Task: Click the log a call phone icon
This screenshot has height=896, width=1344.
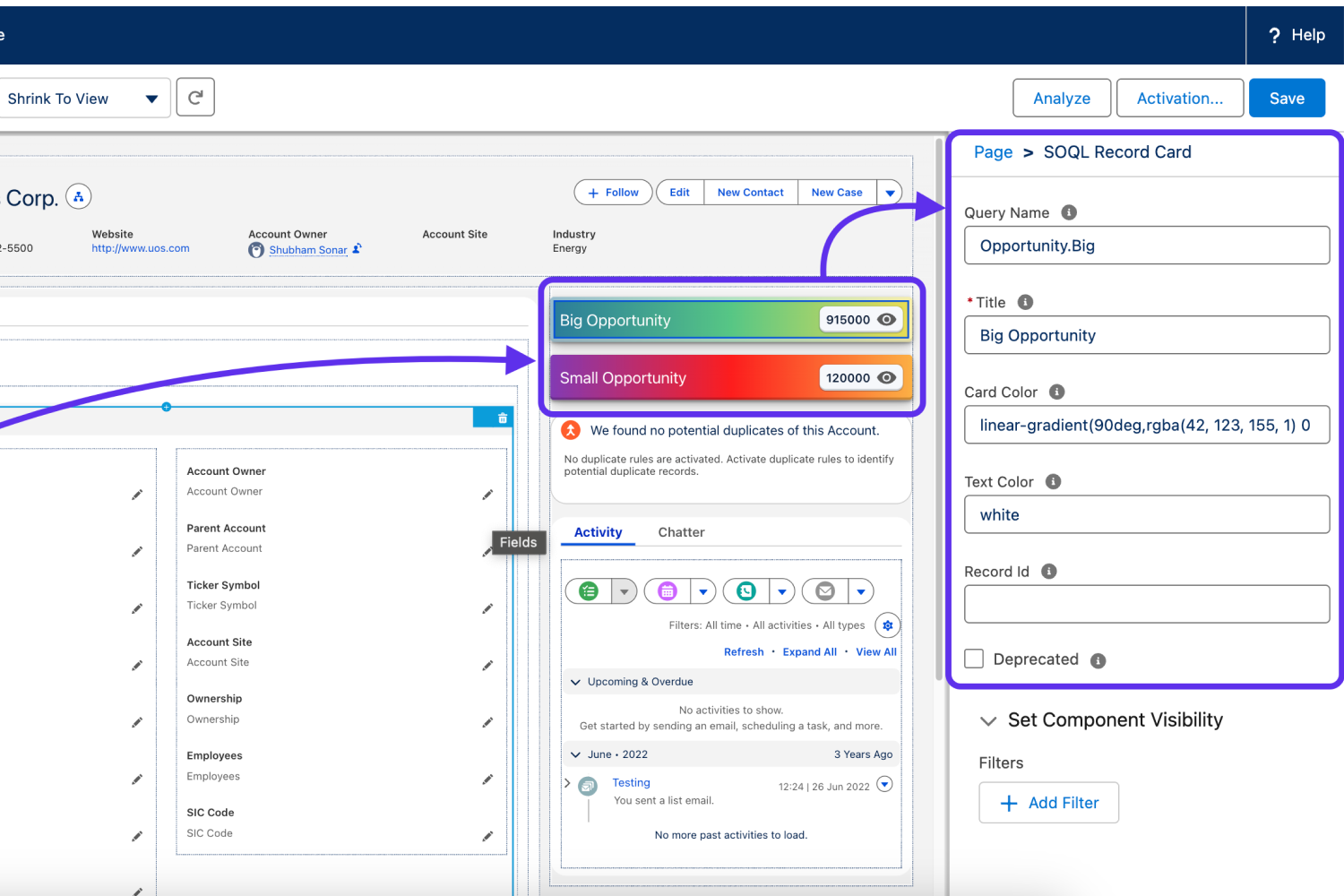Action: 746,591
